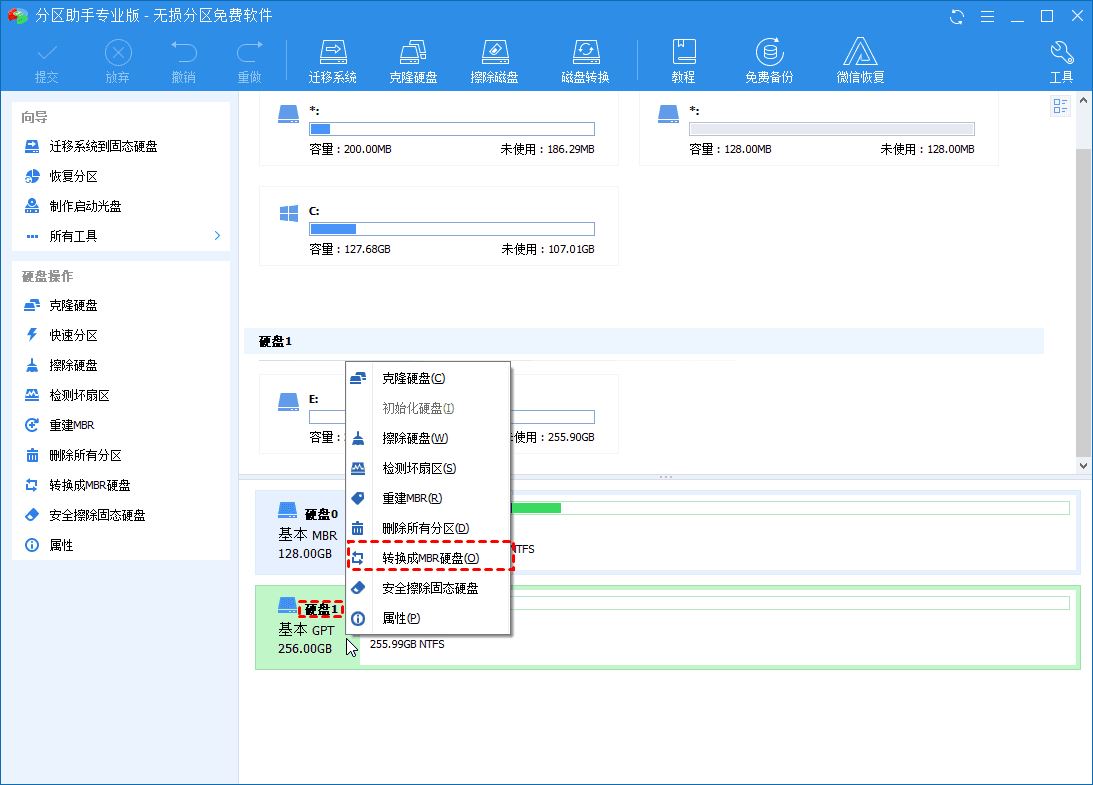
Task: Expand the 所有工具 arrow in the wizard panel
Action: 217,236
